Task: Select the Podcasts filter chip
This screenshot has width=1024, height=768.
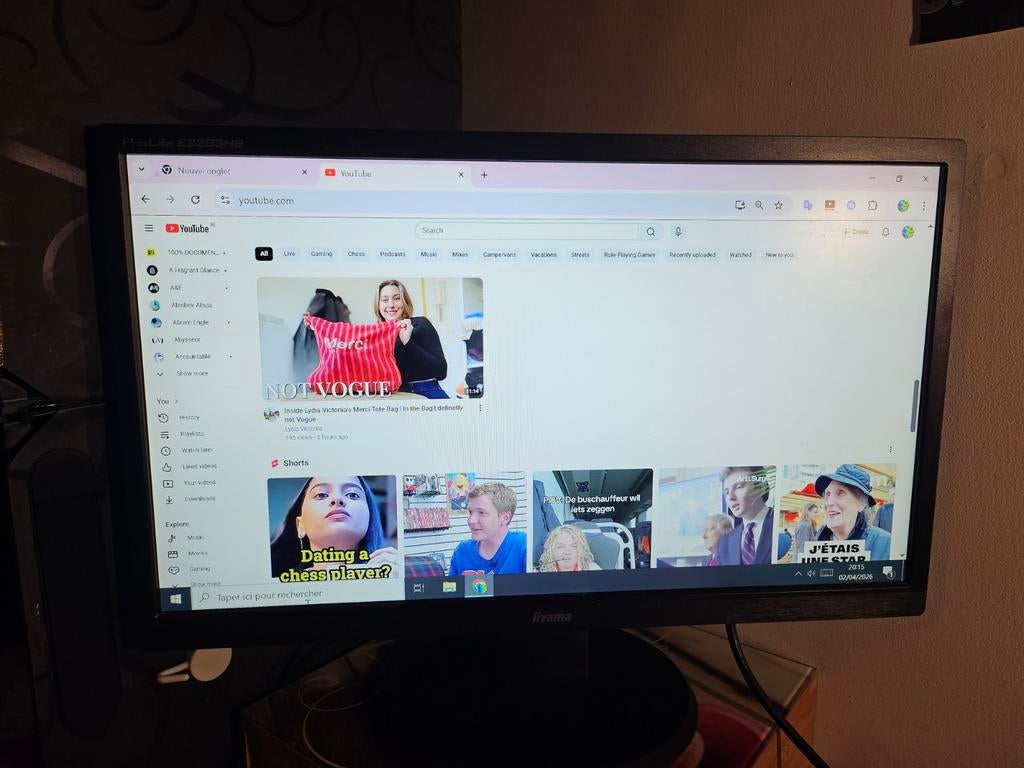Action: (x=393, y=254)
